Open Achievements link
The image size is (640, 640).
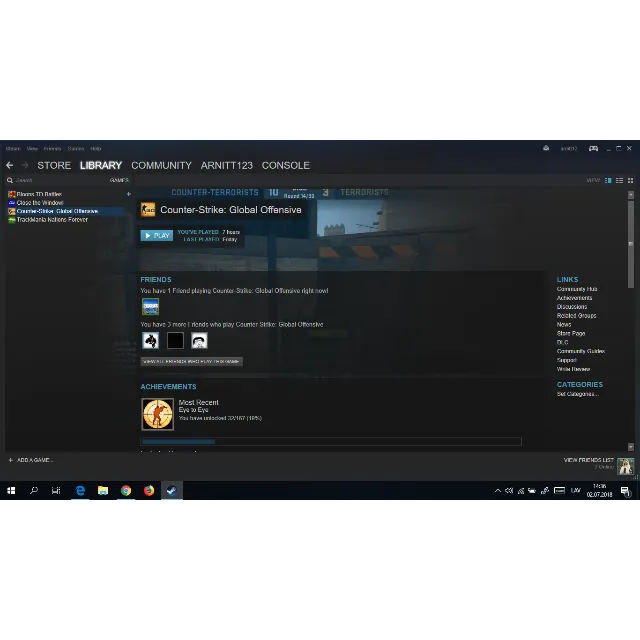pyautogui.click(x=574, y=298)
